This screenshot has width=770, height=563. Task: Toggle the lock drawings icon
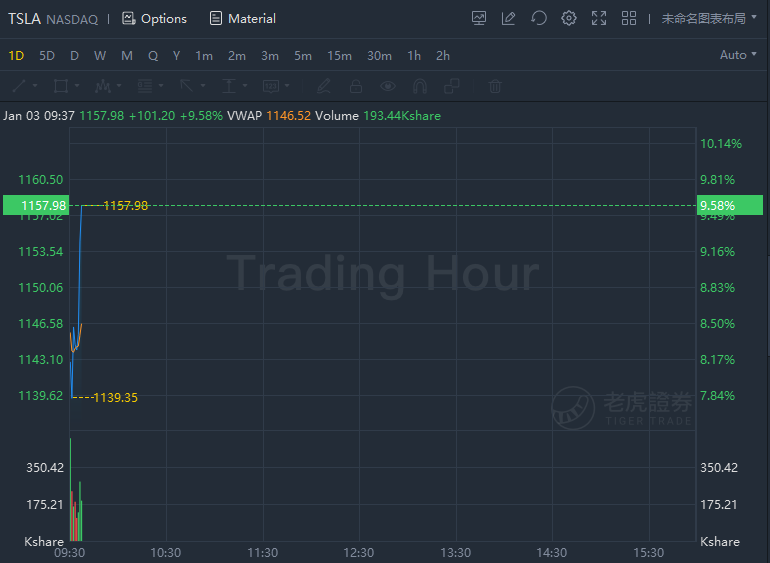pos(356,86)
